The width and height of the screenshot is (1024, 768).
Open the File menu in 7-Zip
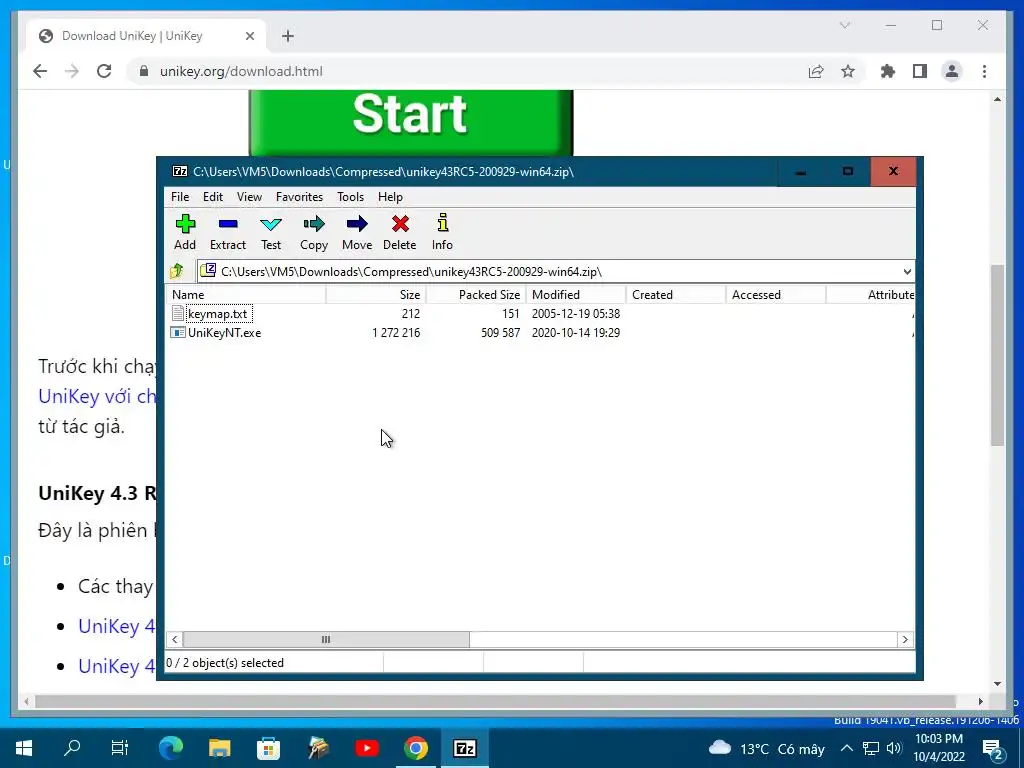coord(180,197)
